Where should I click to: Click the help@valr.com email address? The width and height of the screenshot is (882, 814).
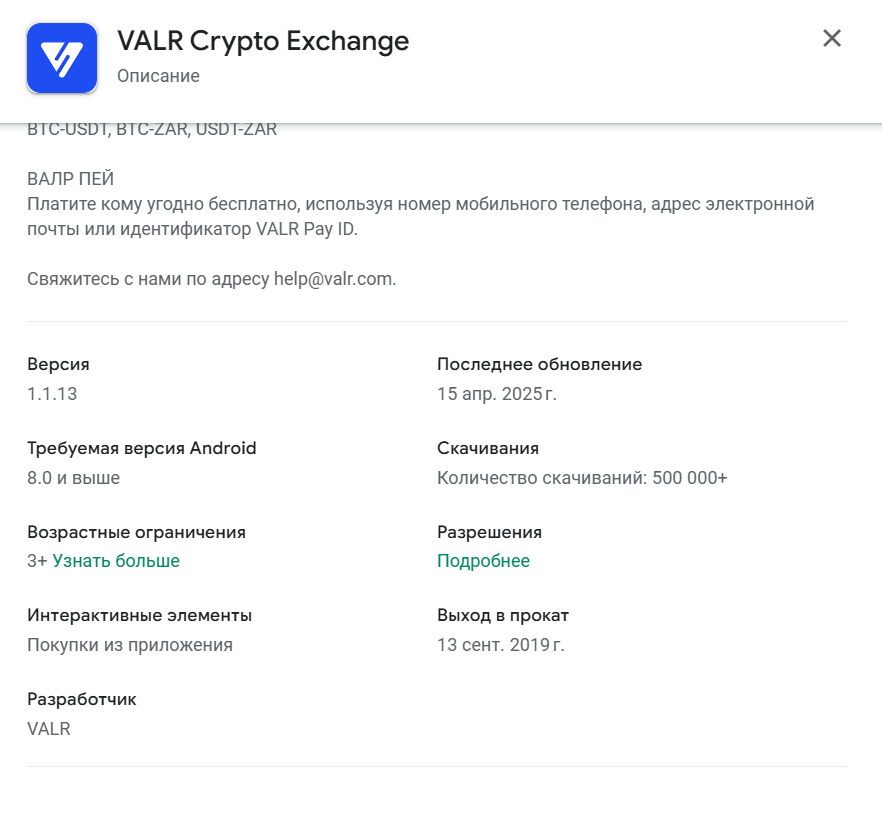click(x=333, y=279)
